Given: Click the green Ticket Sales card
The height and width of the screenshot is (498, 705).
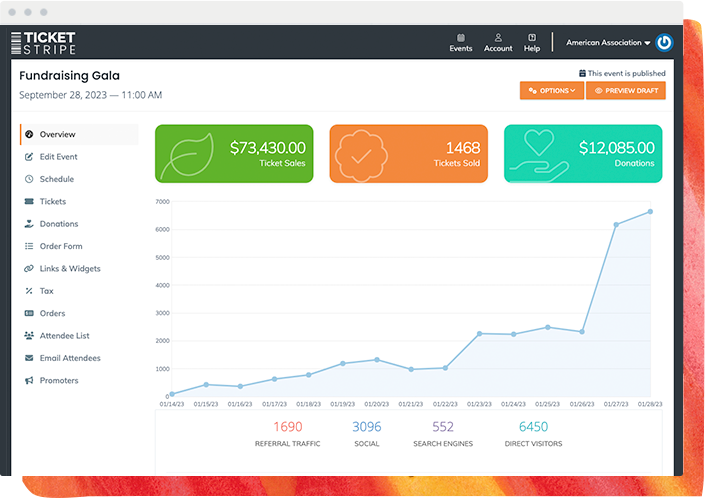Looking at the screenshot, I should [x=234, y=154].
